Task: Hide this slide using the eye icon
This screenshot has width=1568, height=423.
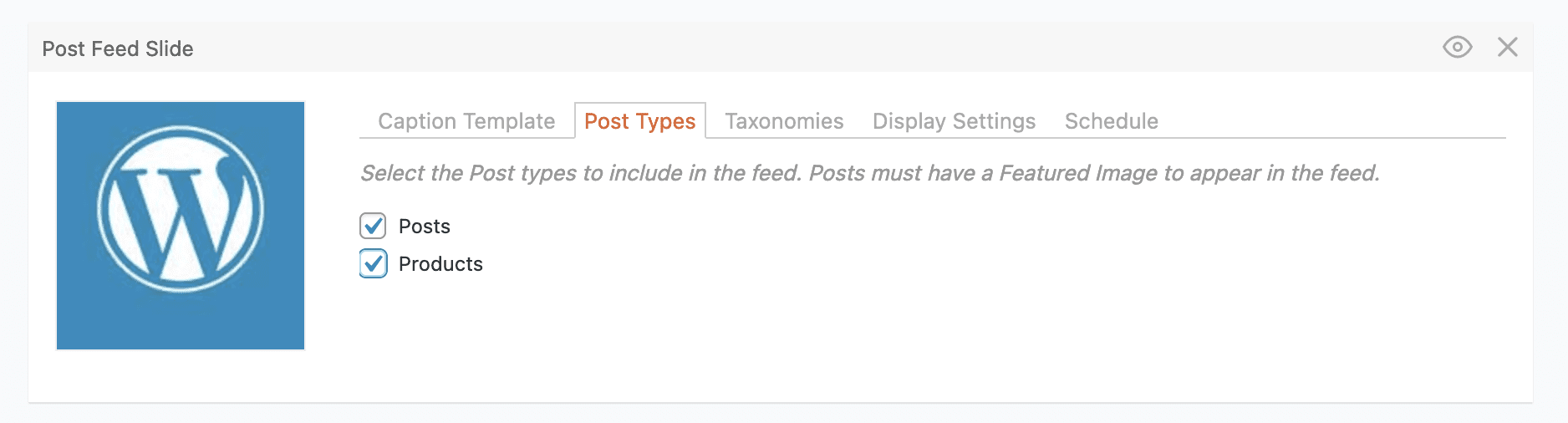Action: click(x=1457, y=48)
